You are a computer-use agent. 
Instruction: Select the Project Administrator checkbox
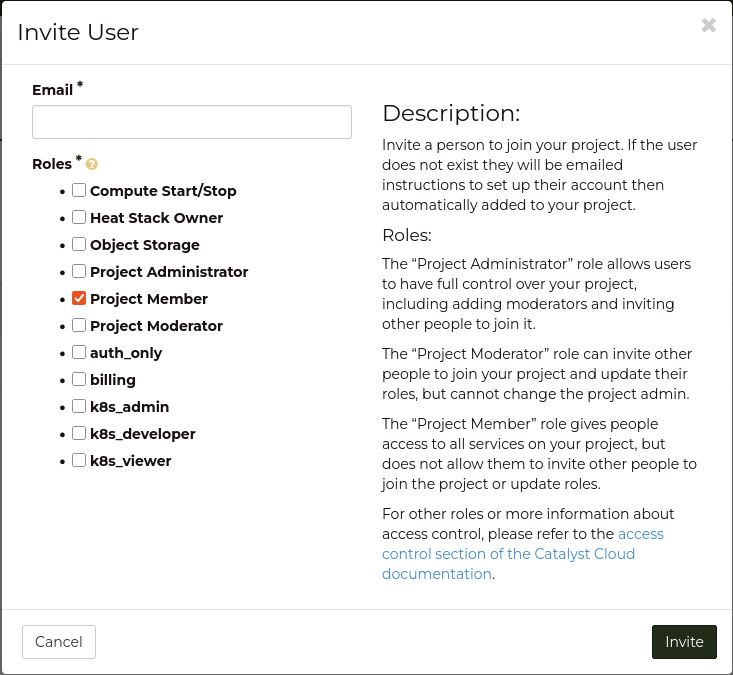pyautogui.click(x=79, y=271)
